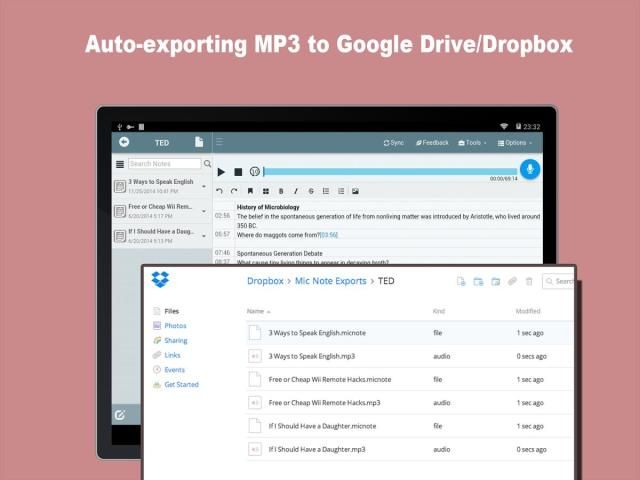Image resolution: width=640 pixels, height=480 pixels.
Task: Select Sharing in the Dropbox sidebar
Action: click(x=176, y=341)
